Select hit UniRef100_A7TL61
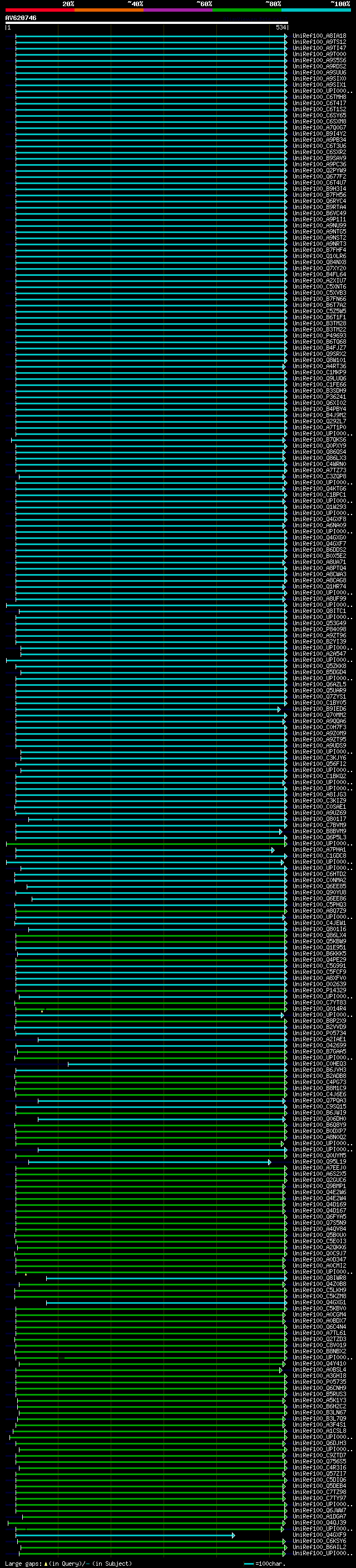This screenshot has height=1568, width=356. pos(319,1334)
